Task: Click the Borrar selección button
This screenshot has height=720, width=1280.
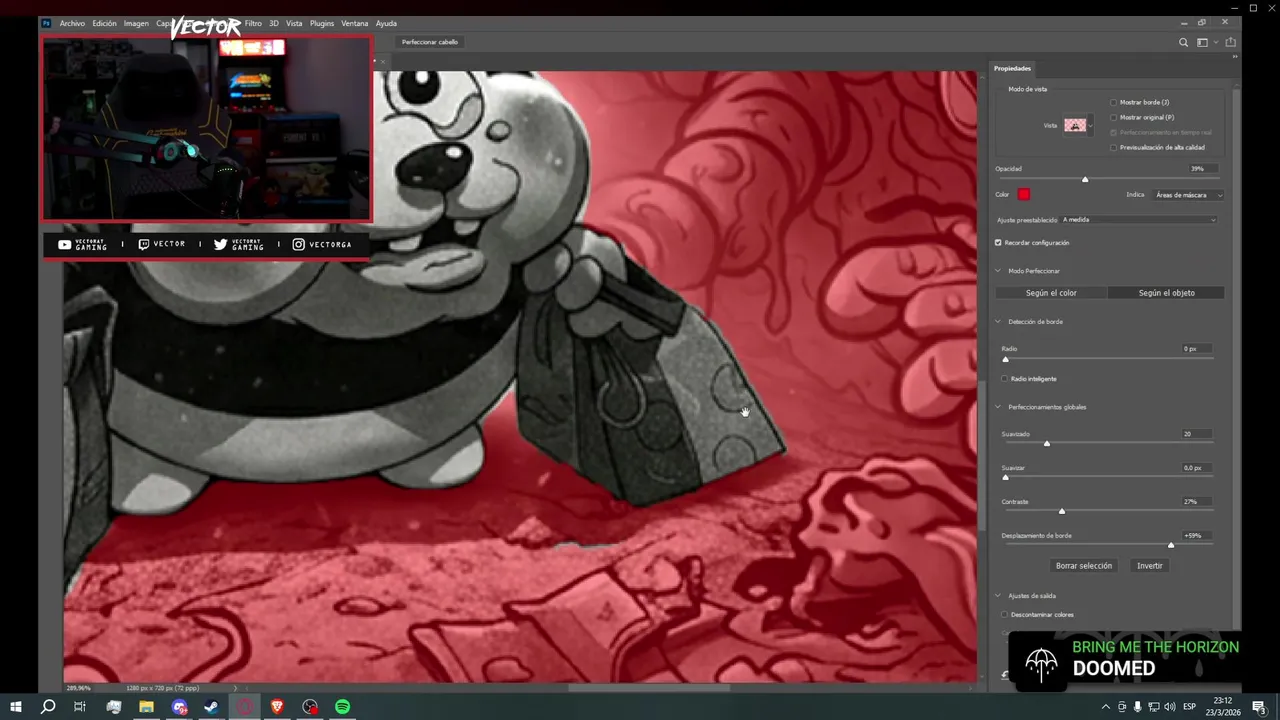Action: pos(1084,566)
